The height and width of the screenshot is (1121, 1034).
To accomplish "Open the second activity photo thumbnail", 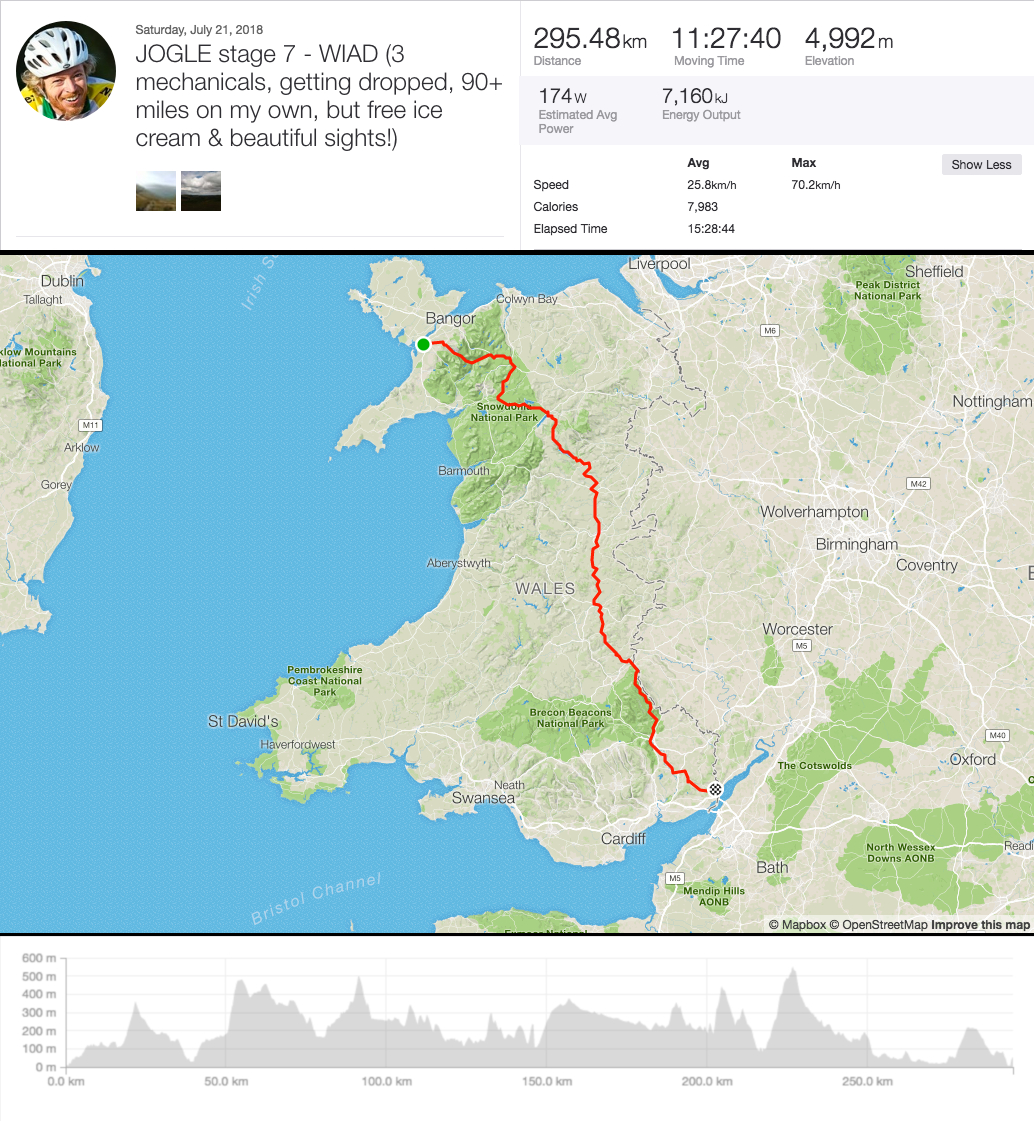I will pos(201,191).
